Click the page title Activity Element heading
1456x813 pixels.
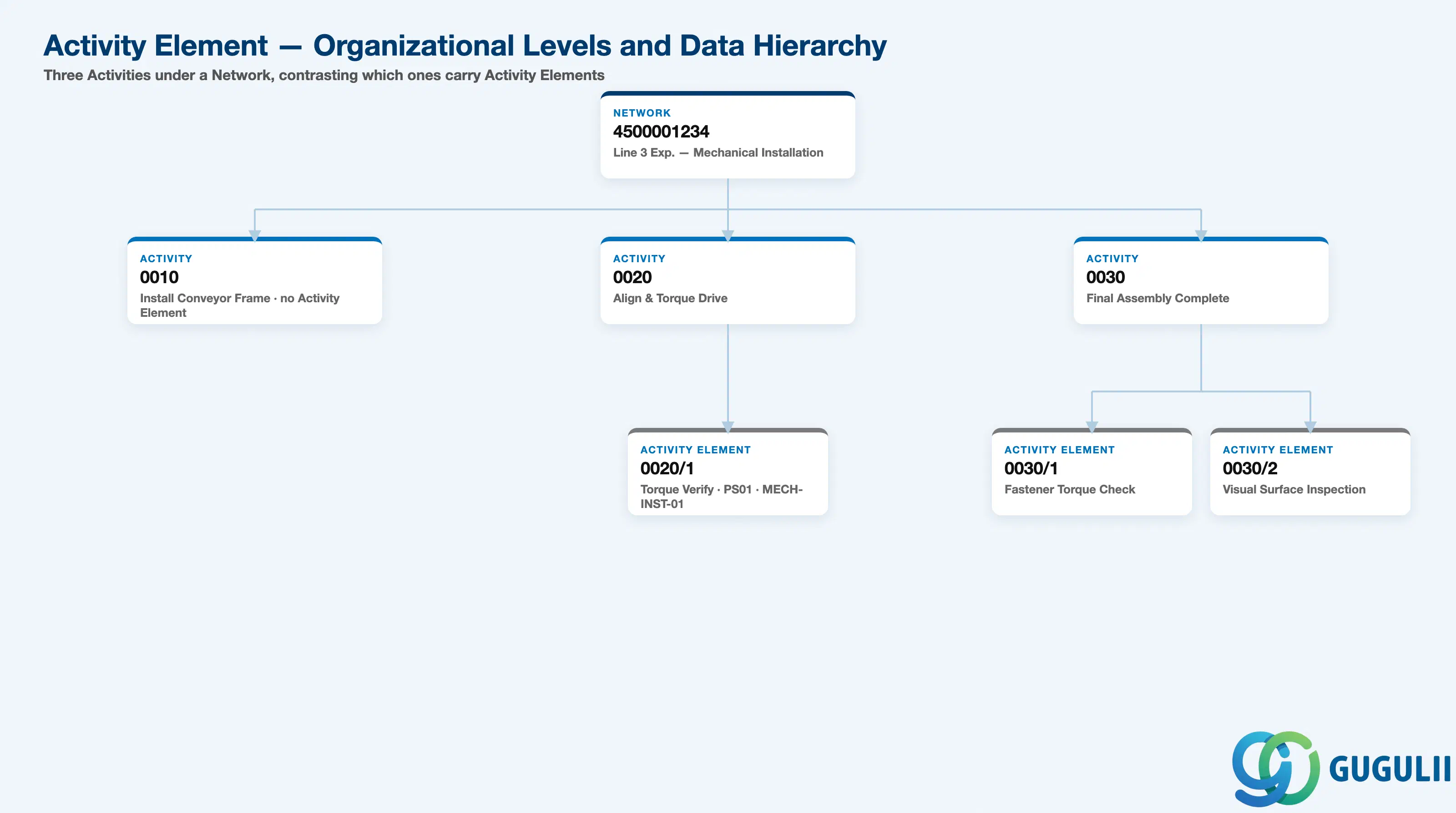(465, 45)
